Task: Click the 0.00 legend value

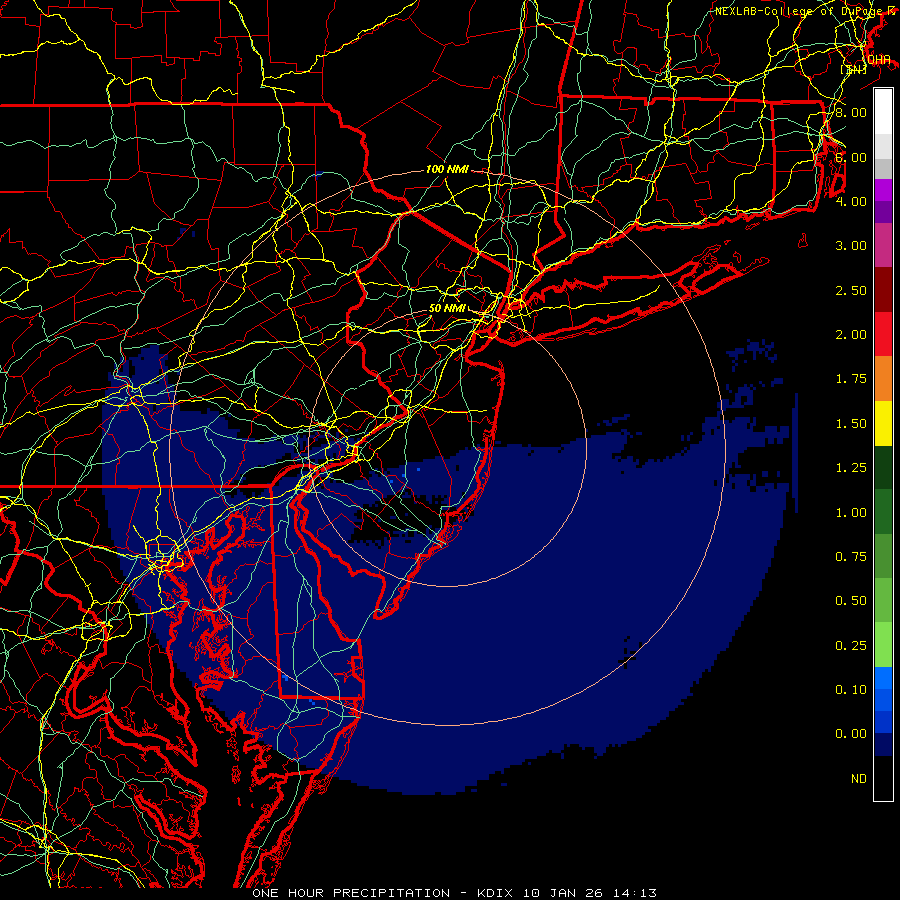Action: point(851,734)
